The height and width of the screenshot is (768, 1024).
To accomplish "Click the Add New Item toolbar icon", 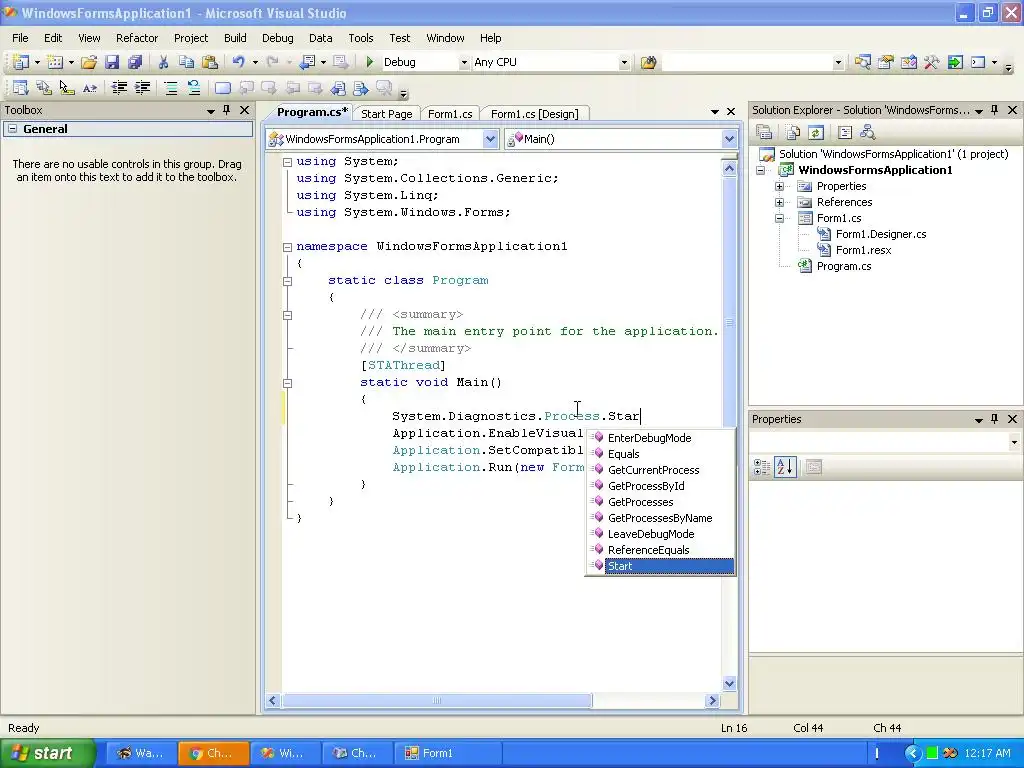I will pos(55,62).
